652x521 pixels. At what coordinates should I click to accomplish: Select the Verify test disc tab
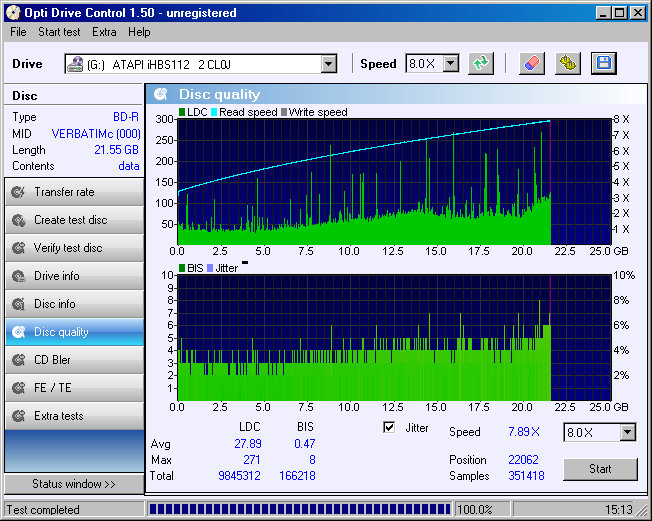(x=74, y=248)
